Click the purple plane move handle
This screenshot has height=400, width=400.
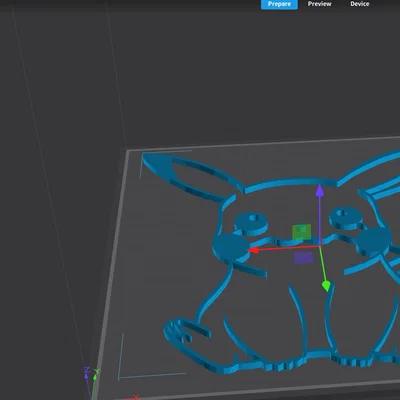[x=303, y=258]
